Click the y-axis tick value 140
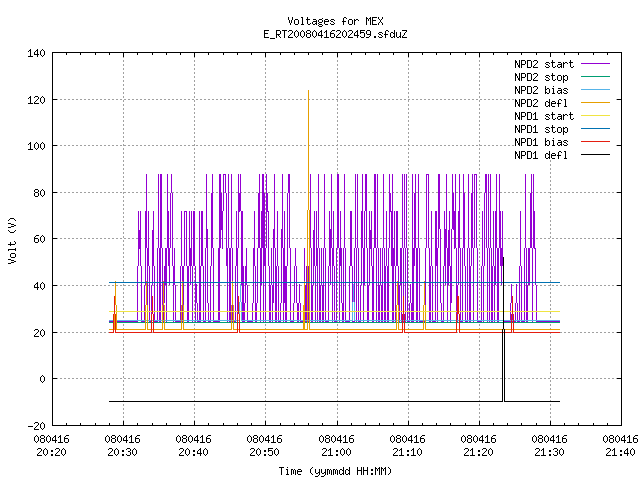640x480 pixels. 36,53
